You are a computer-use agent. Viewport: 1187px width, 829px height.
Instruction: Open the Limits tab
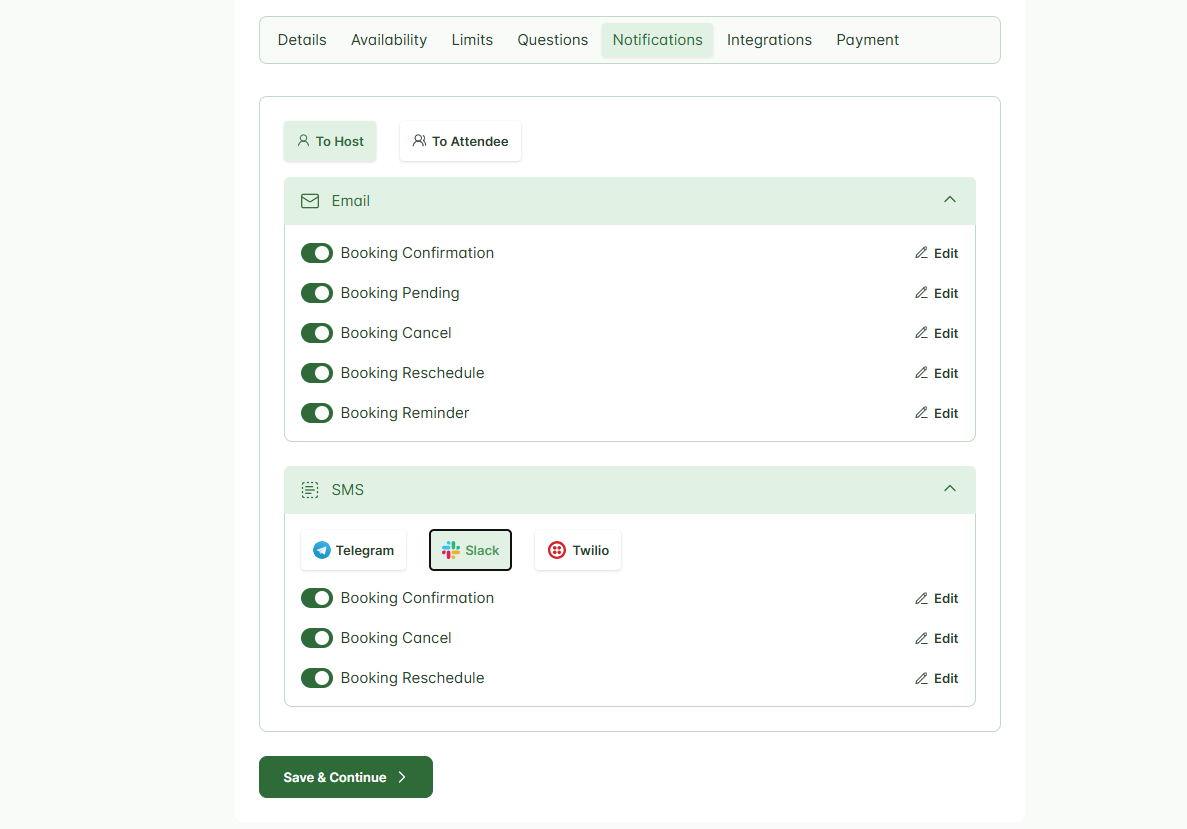[x=472, y=40]
